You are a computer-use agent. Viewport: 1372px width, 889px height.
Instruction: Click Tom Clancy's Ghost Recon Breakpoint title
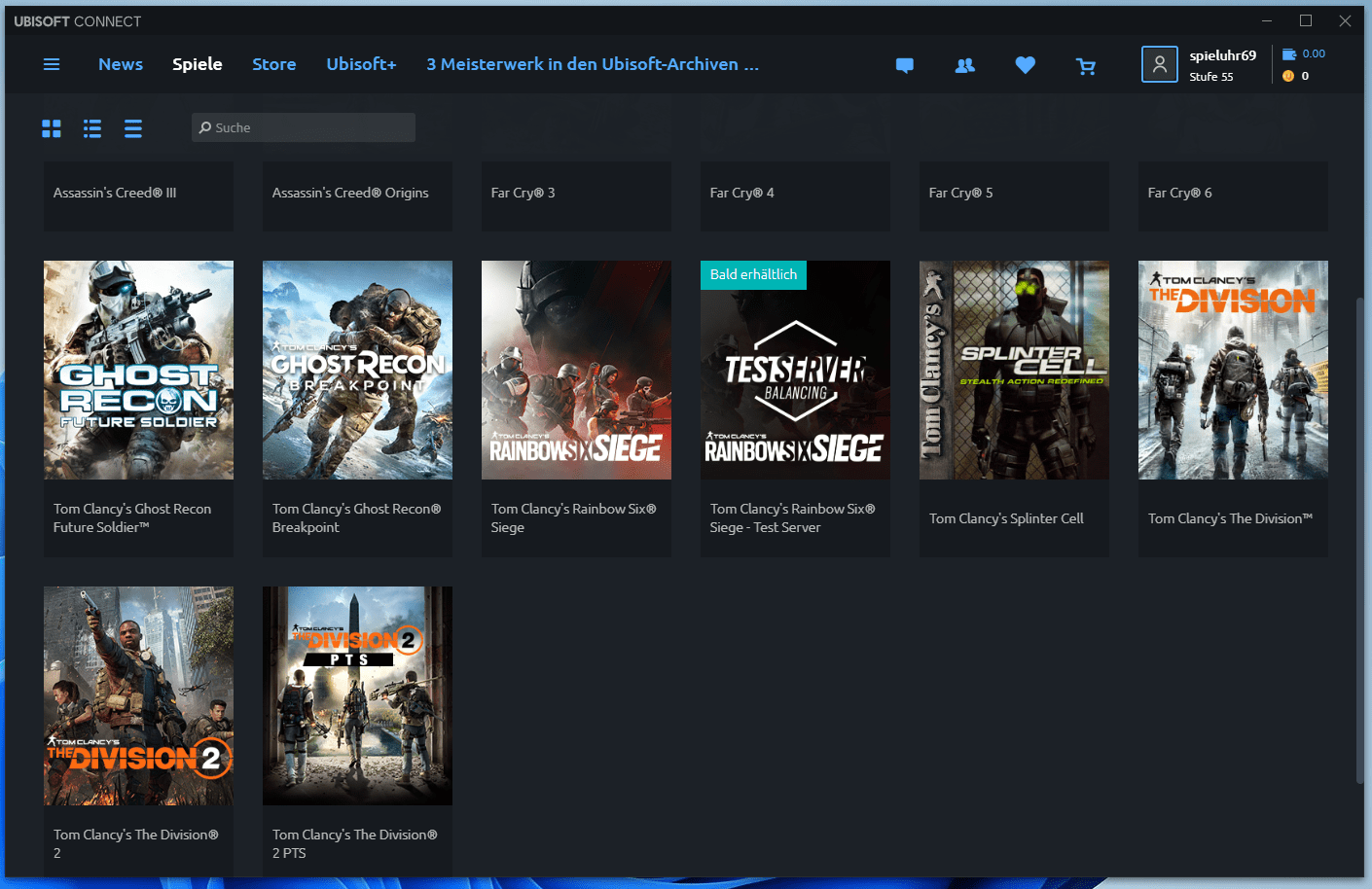[x=356, y=518]
